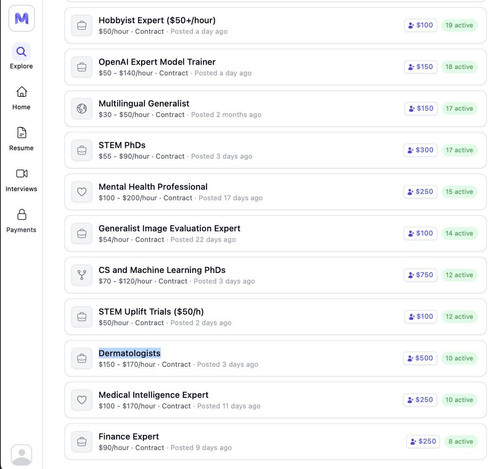Open the Explore search icon

21,52
